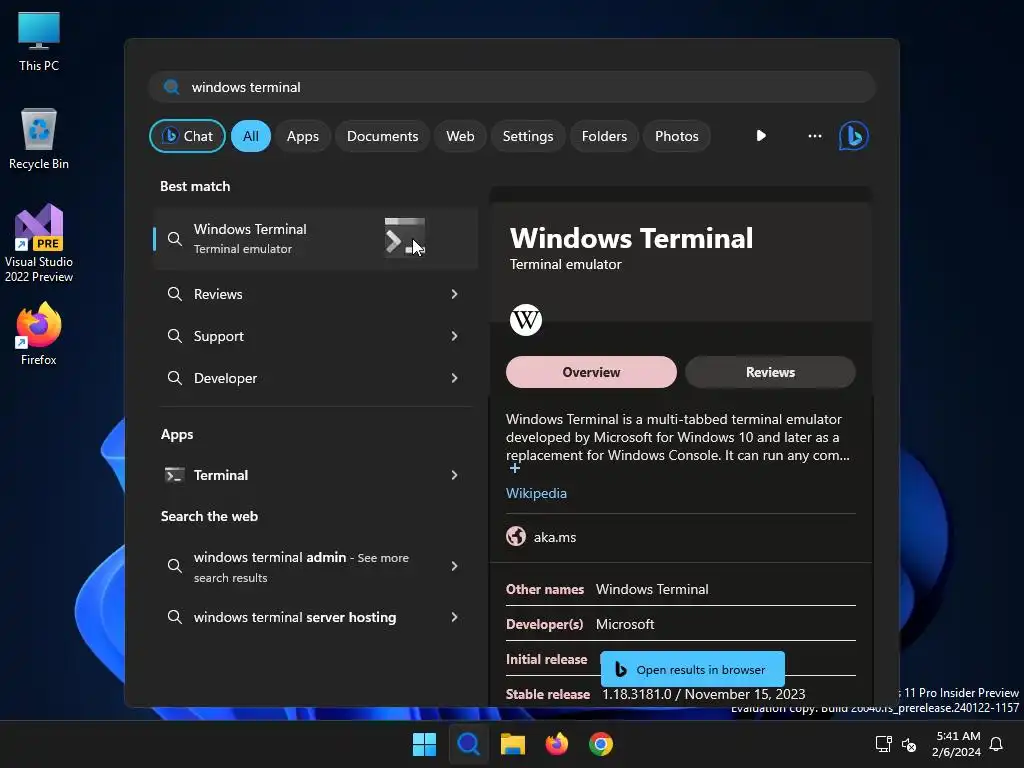The image size is (1024, 768).
Task: Open File Explorer from the taskbar
Action: [513, 744]
